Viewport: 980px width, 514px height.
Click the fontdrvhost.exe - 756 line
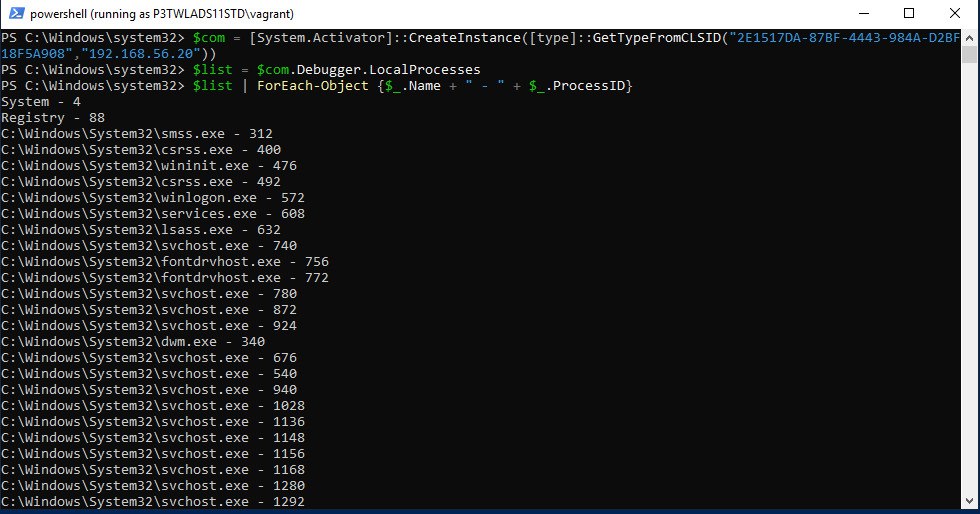coord(164,262)
